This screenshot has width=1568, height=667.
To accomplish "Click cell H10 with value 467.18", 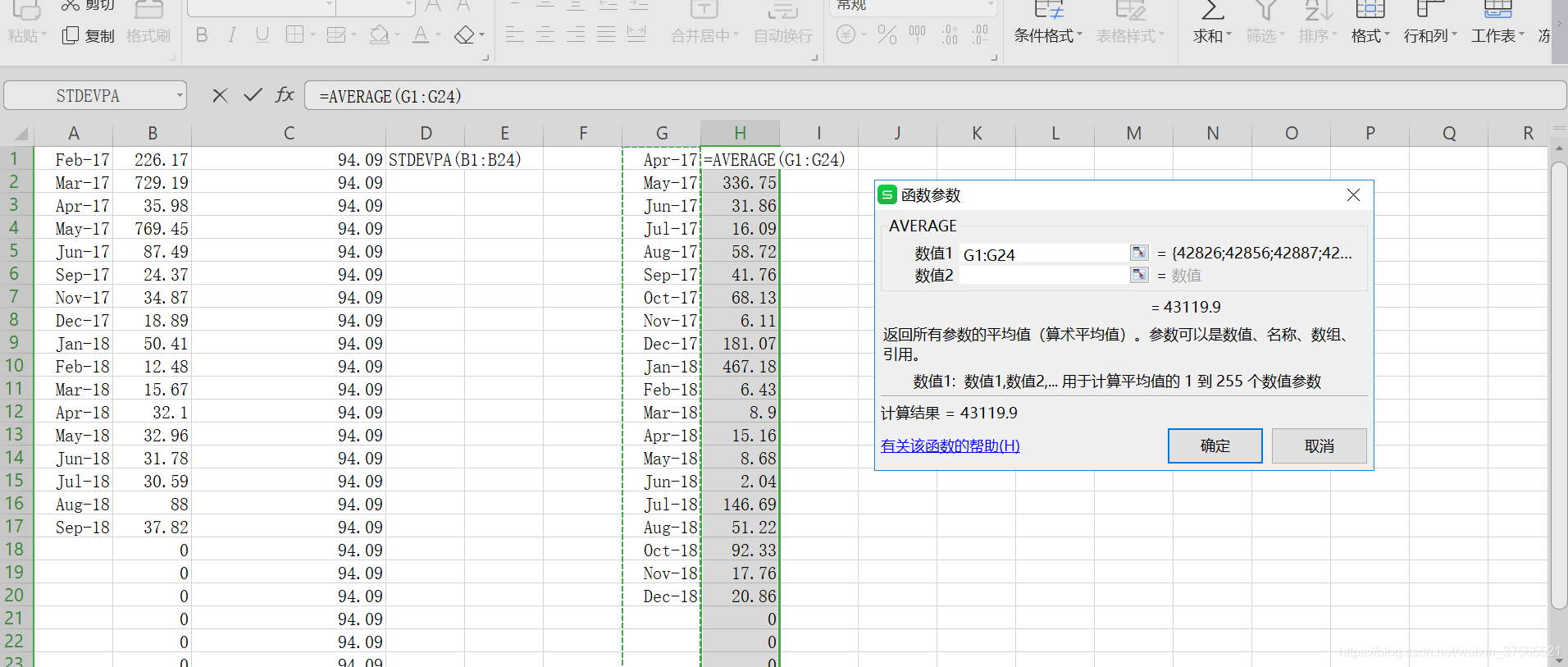I will (x=740, y=367).
